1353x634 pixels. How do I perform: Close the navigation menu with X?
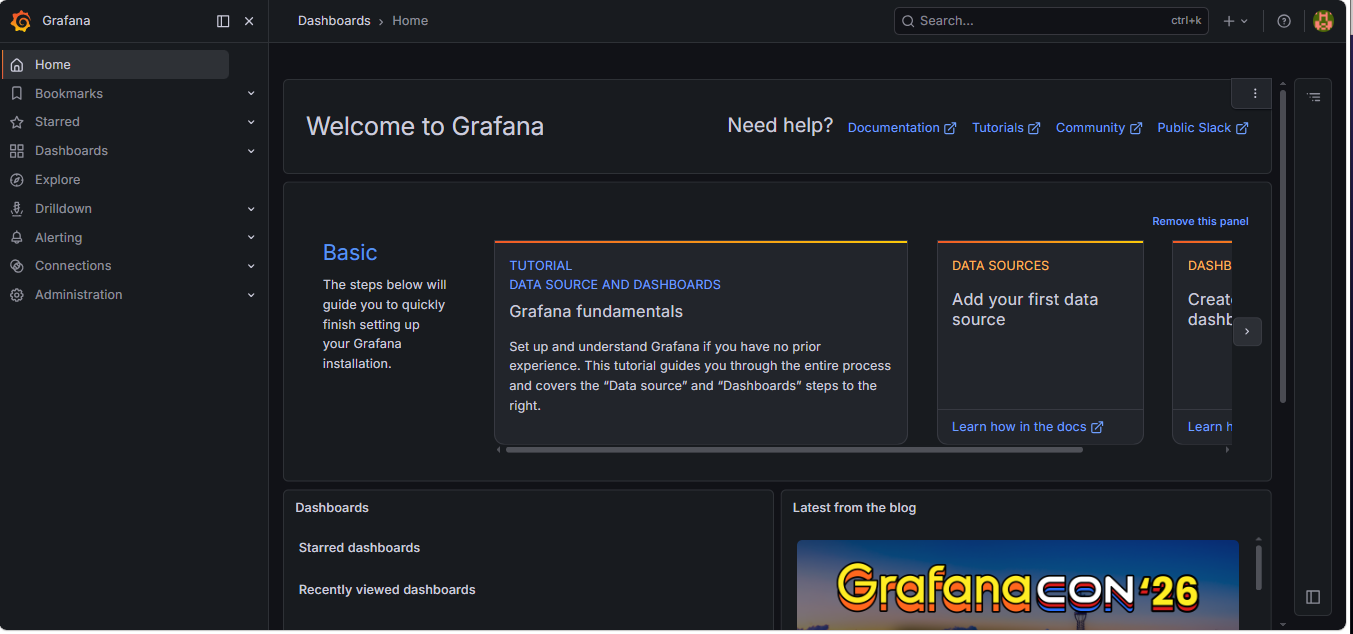click(249, 21)
